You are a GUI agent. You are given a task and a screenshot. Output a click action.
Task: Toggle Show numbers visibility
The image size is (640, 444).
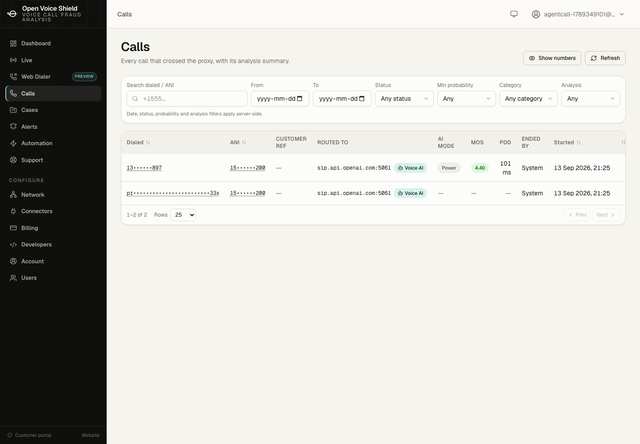552,58
